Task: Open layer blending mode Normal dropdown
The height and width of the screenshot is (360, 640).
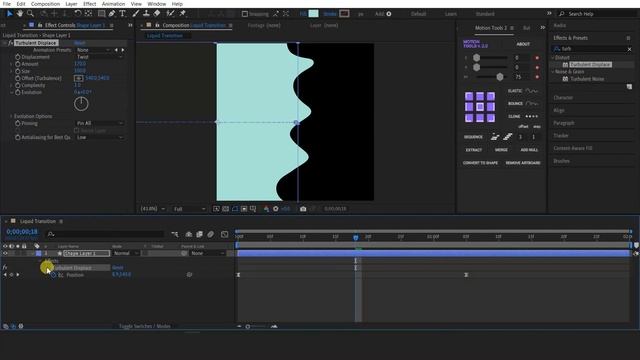Action: (126, 253)
